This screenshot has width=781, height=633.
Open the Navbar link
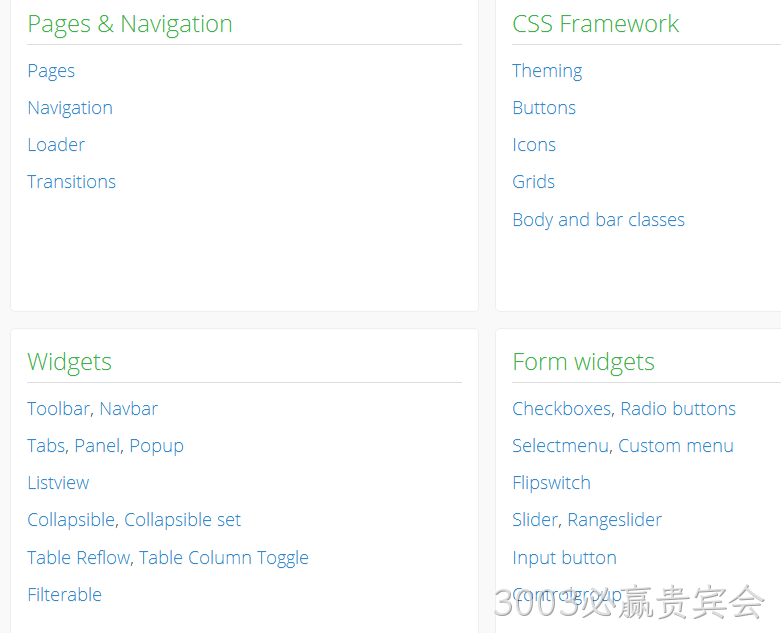point(129,409)
